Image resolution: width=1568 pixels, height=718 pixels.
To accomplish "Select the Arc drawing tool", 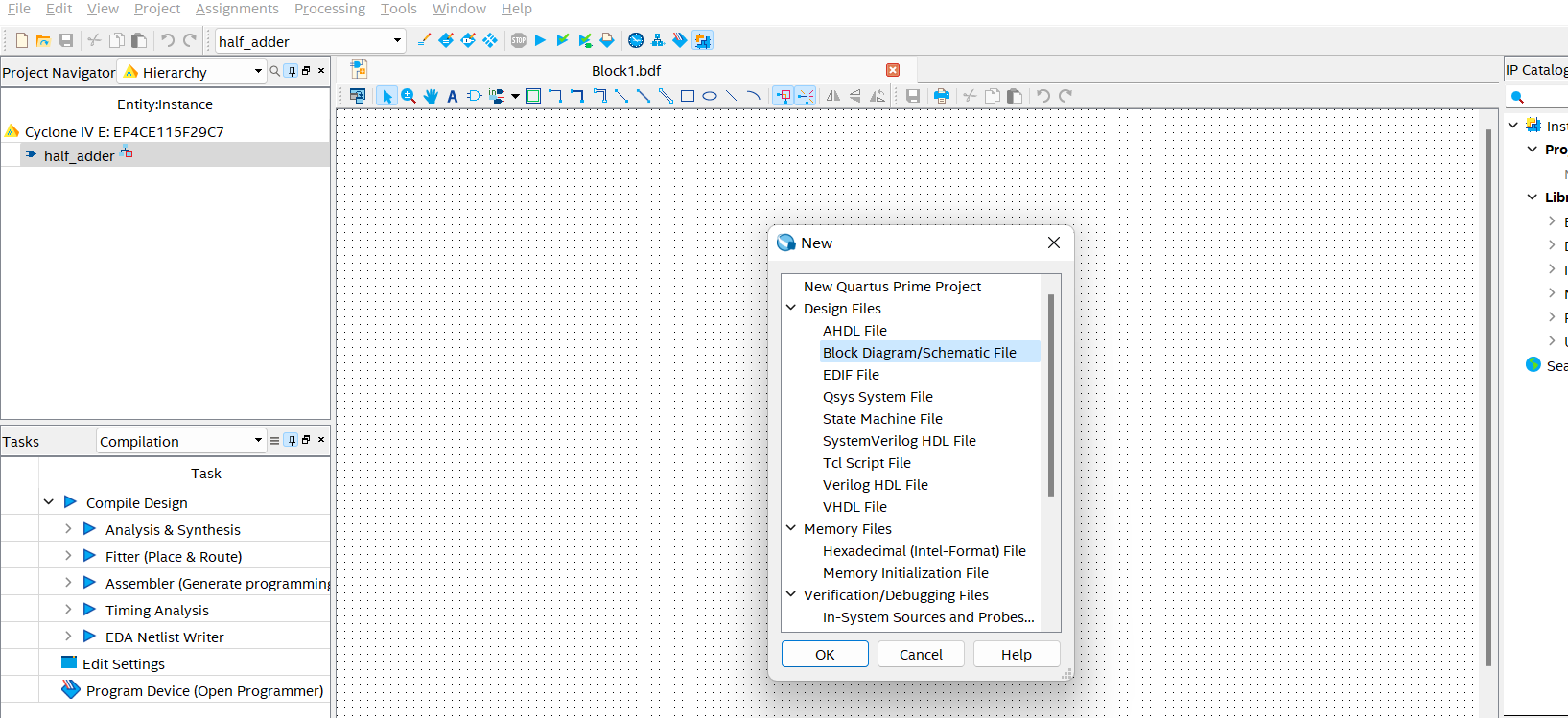I will click(x=754, y=96).
